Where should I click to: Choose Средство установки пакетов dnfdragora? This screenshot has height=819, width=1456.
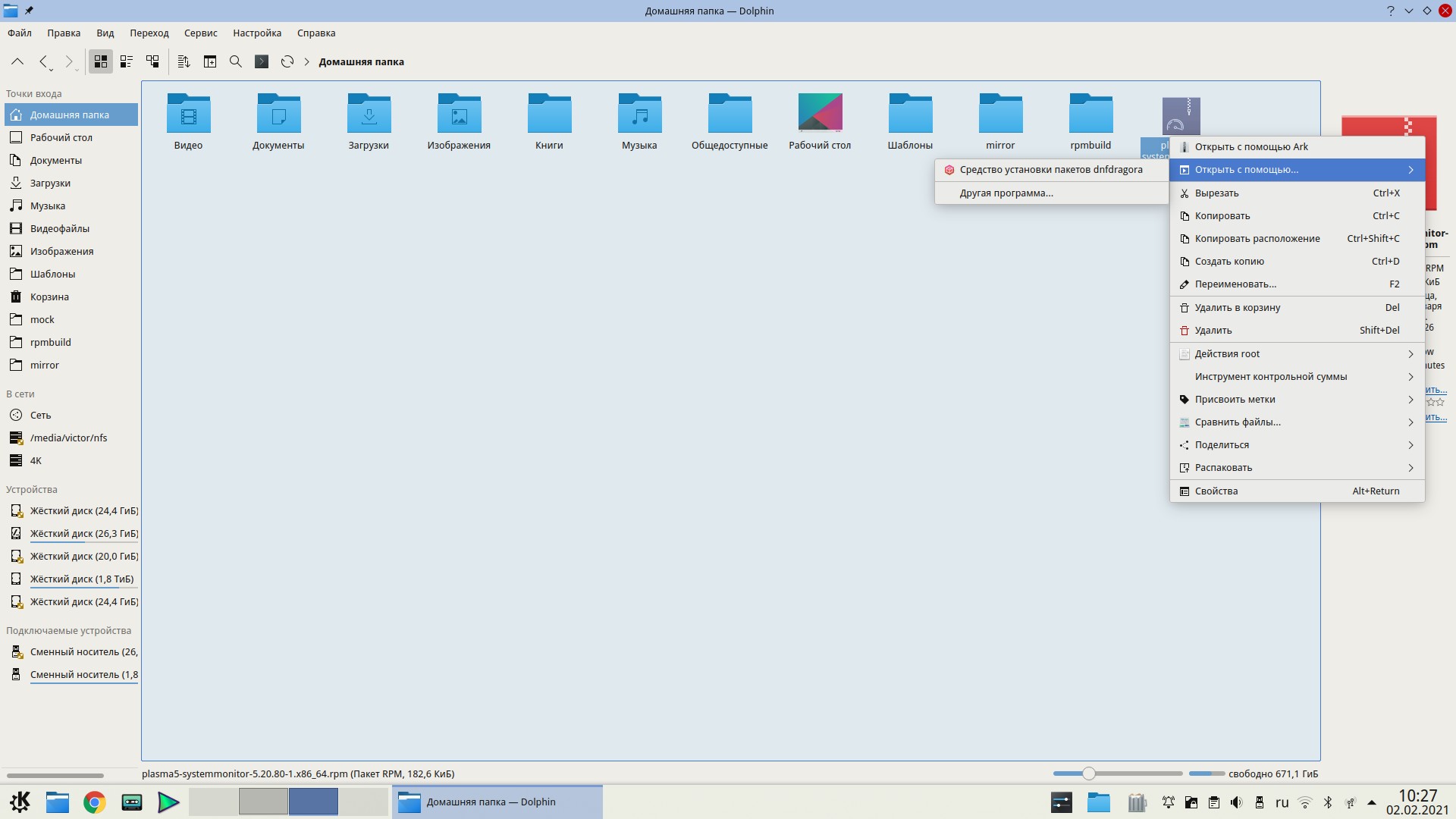(1050, 169)
